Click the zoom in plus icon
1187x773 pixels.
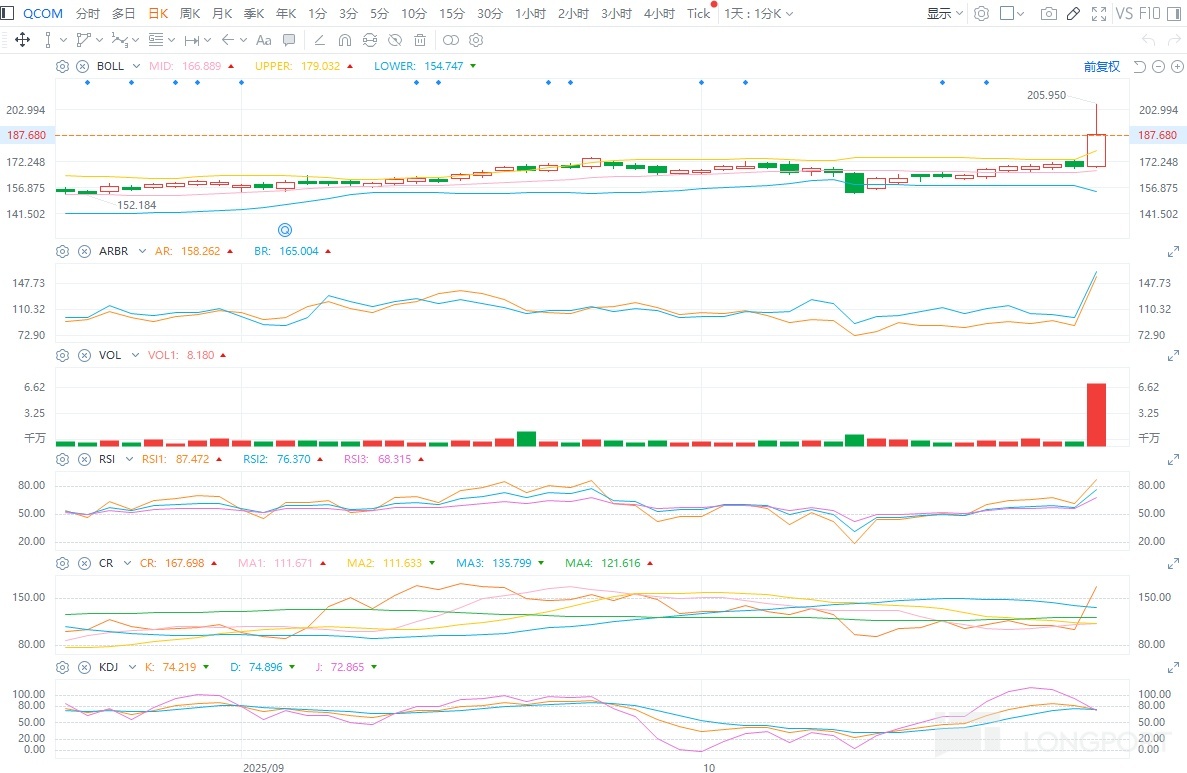point(1177,67)
